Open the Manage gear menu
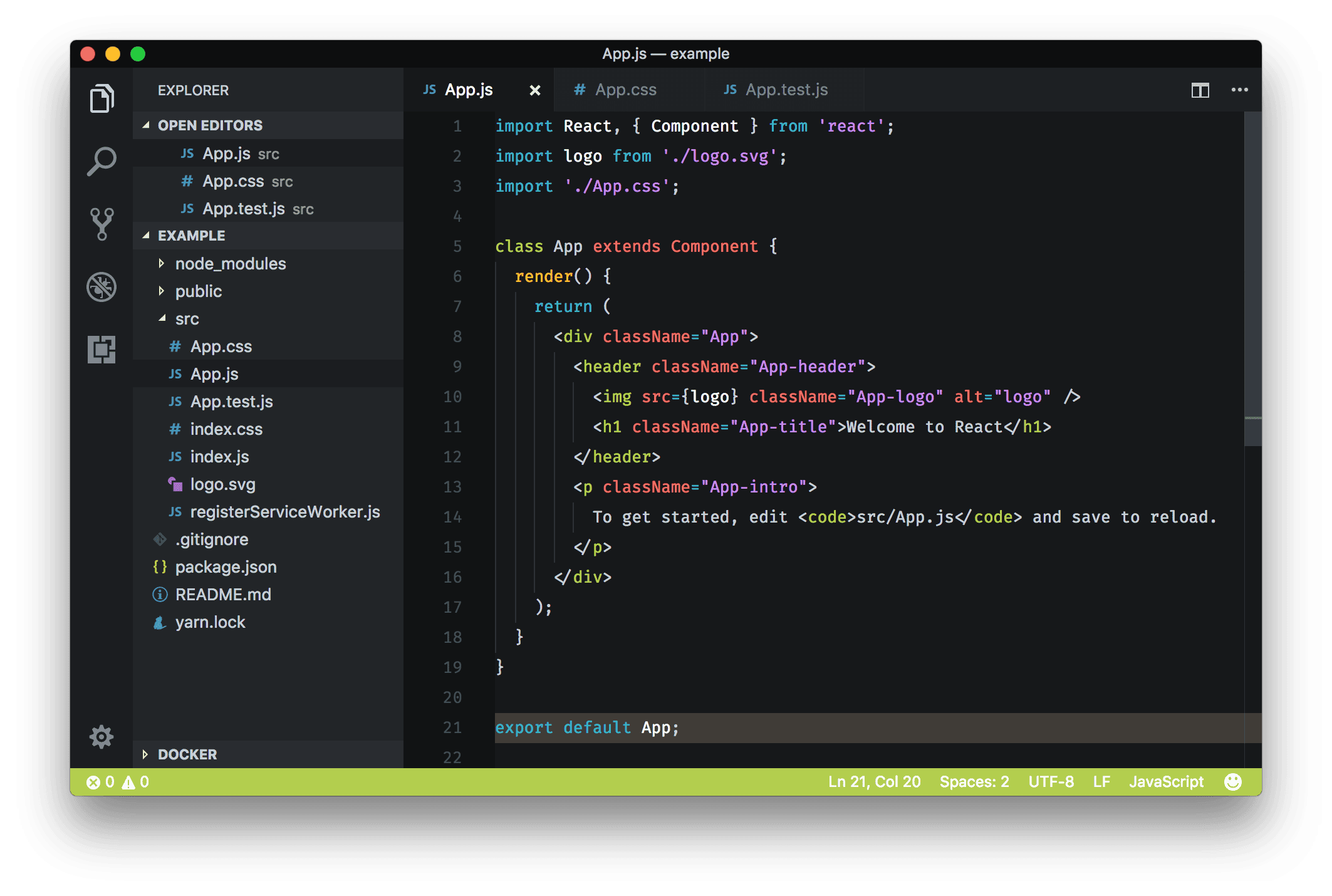1332x896 pixels. tap(101, 737)
